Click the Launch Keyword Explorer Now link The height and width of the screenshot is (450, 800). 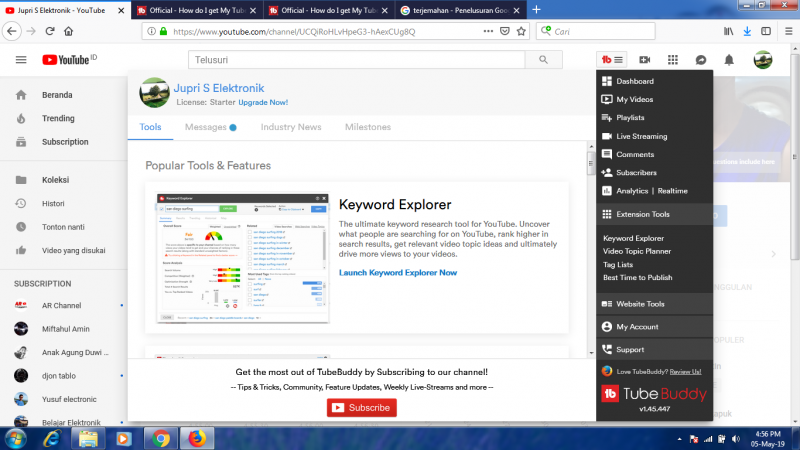coord(398,272)
